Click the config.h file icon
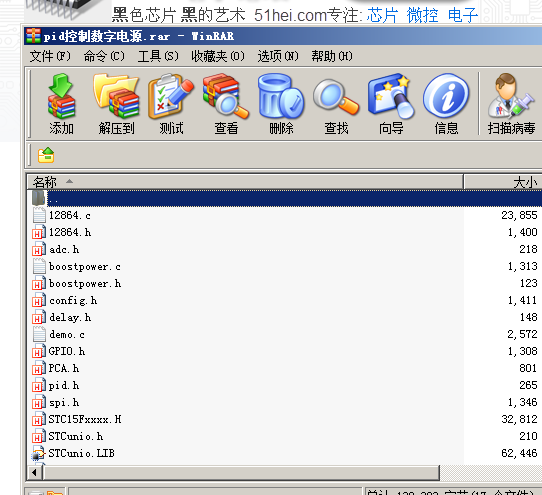This screenshot has height=495, width=542. pos(39,300)
